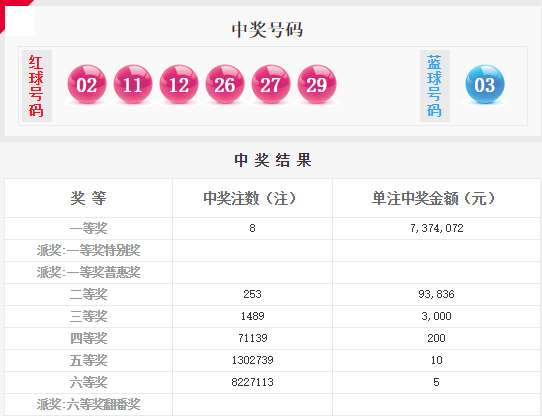Click the 派奖:一等奖普惠奖 row label

tap(88, 272)
